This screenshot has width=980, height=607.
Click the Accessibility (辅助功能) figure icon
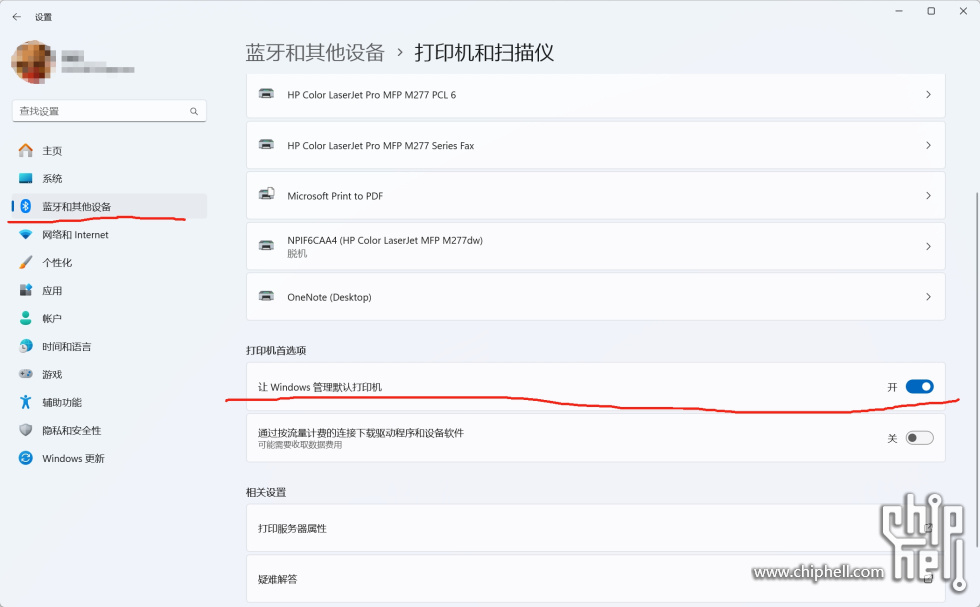[x=26, y=402]
